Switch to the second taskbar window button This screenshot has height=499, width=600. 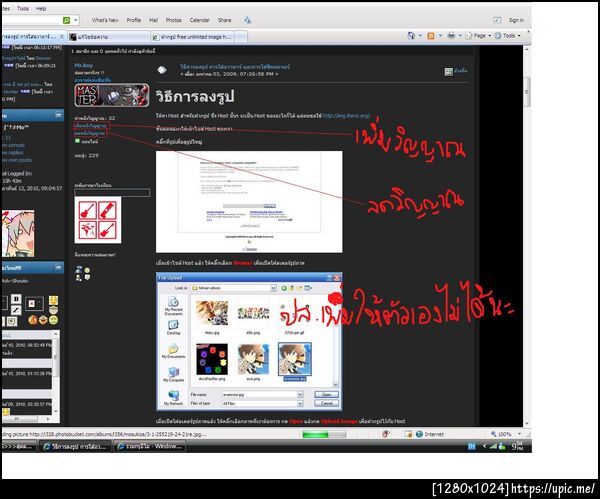(x=75, y=446)
